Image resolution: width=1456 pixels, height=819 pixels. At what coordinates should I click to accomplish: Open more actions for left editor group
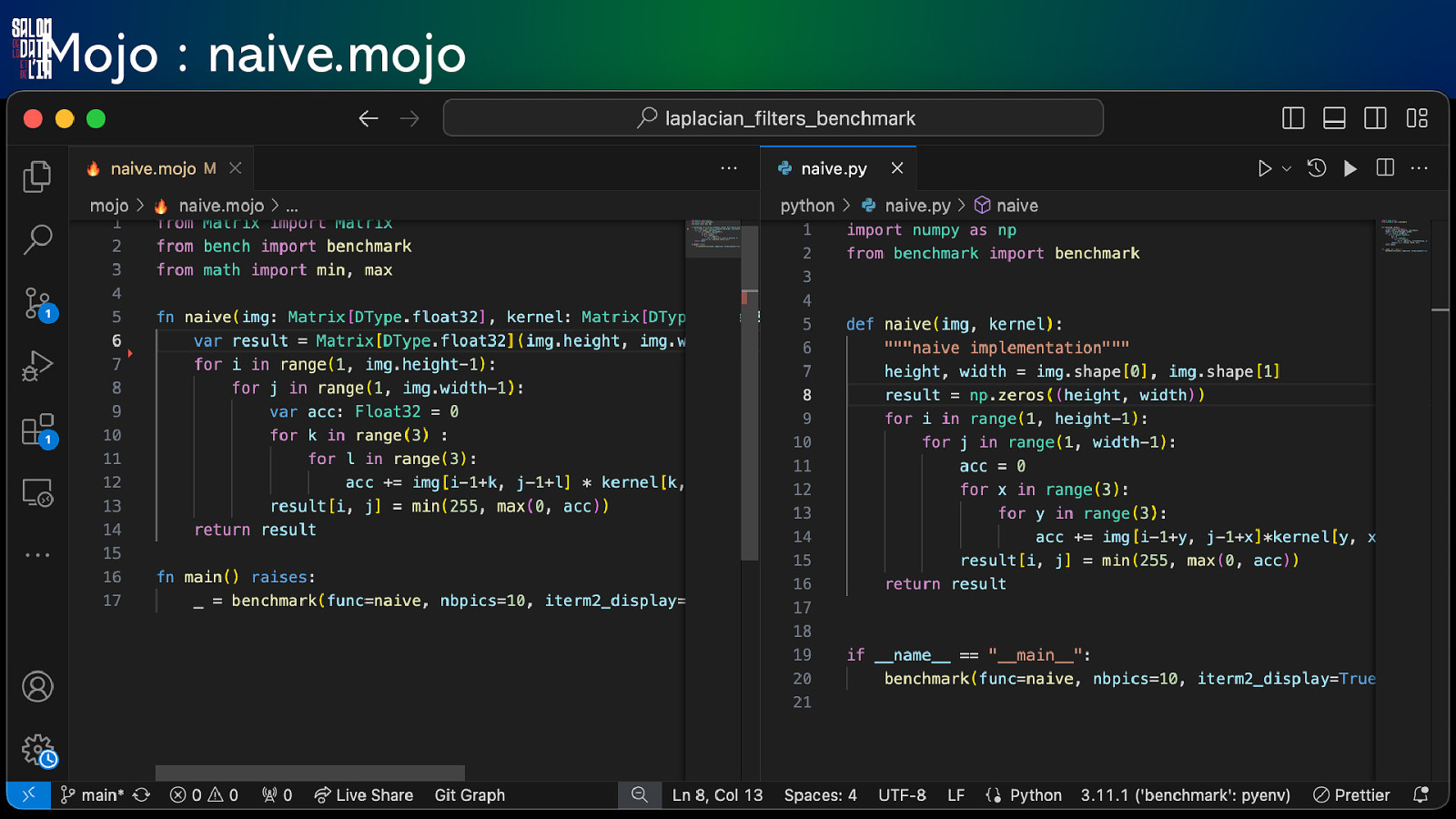(x=729, y=168)
